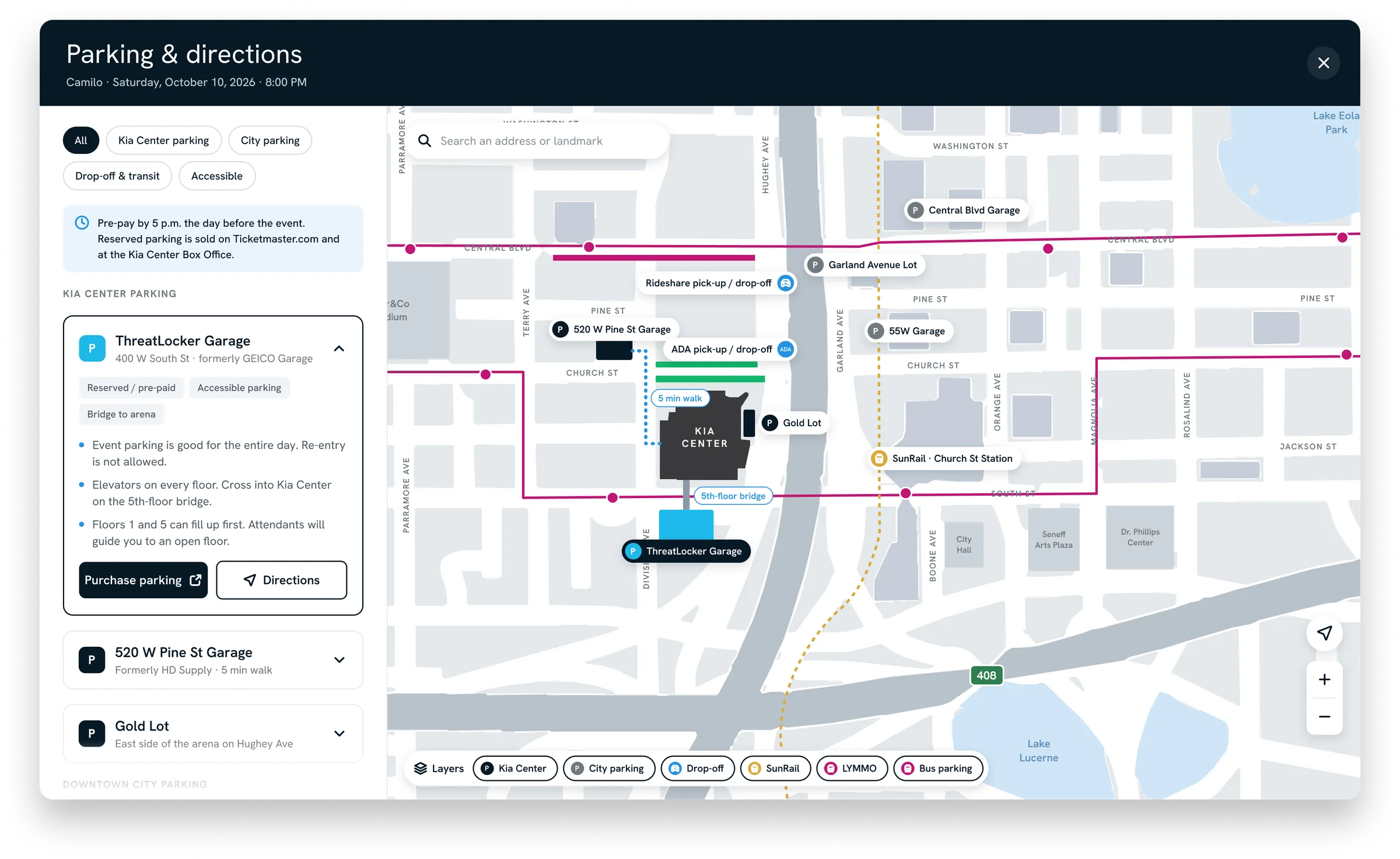Viewport: 1400px width, 859px height.
Task: Click the Kia Center building on map
Action: [x=704, y=437]
